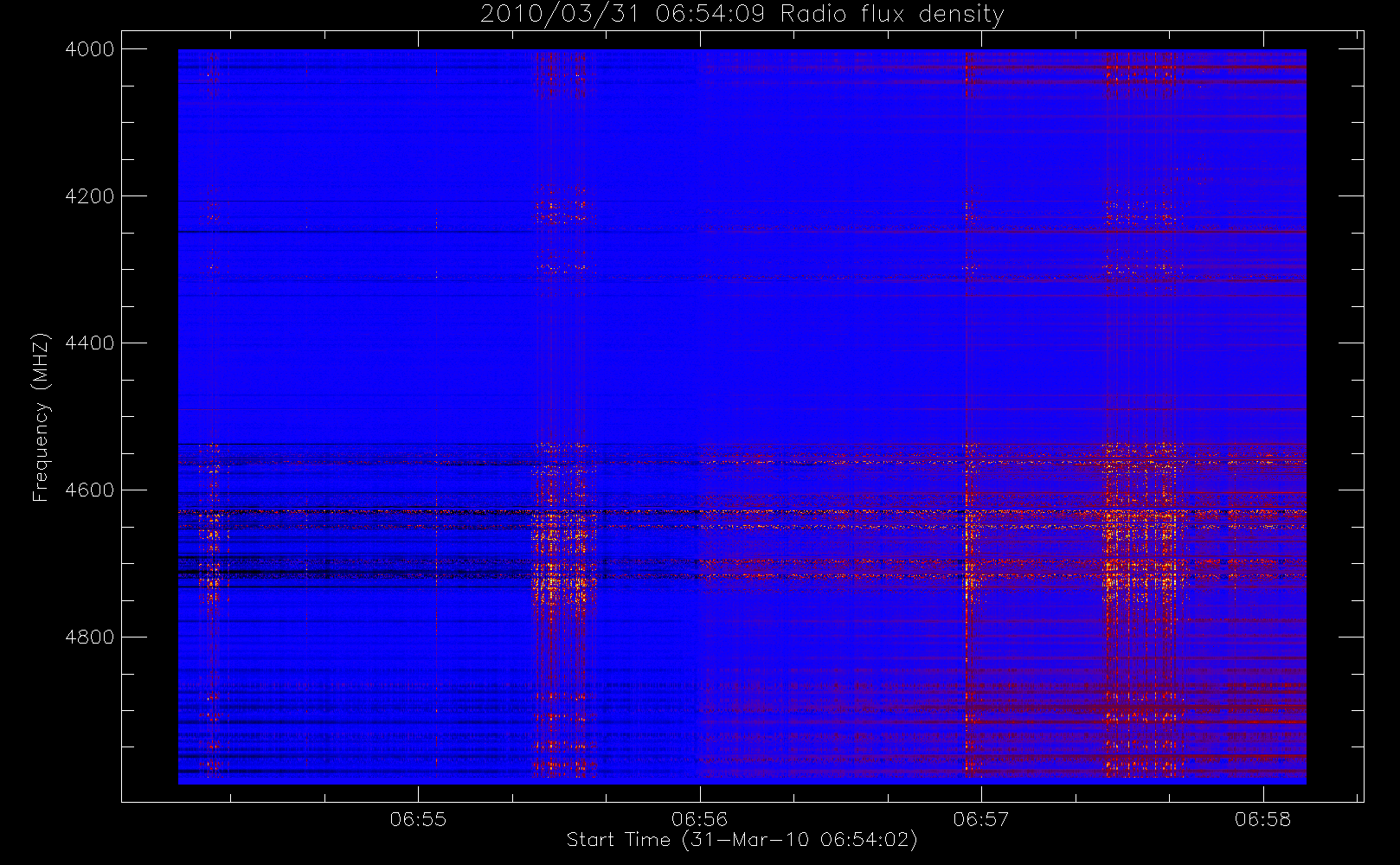Image resolution: width=1400 pixels, height=865 pixels.
Task: Click the 06:56 time axis label
Action: [700, 819]
